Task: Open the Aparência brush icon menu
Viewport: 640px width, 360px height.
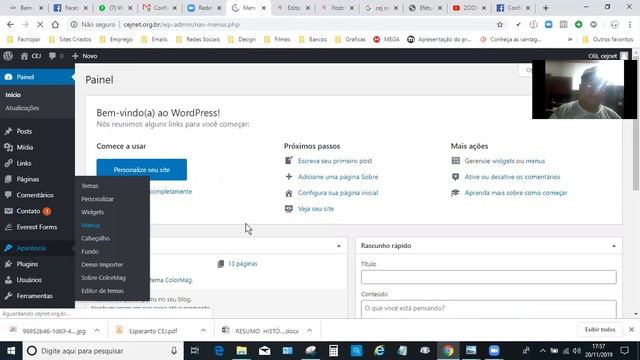Action: click(x=9, y=248)
